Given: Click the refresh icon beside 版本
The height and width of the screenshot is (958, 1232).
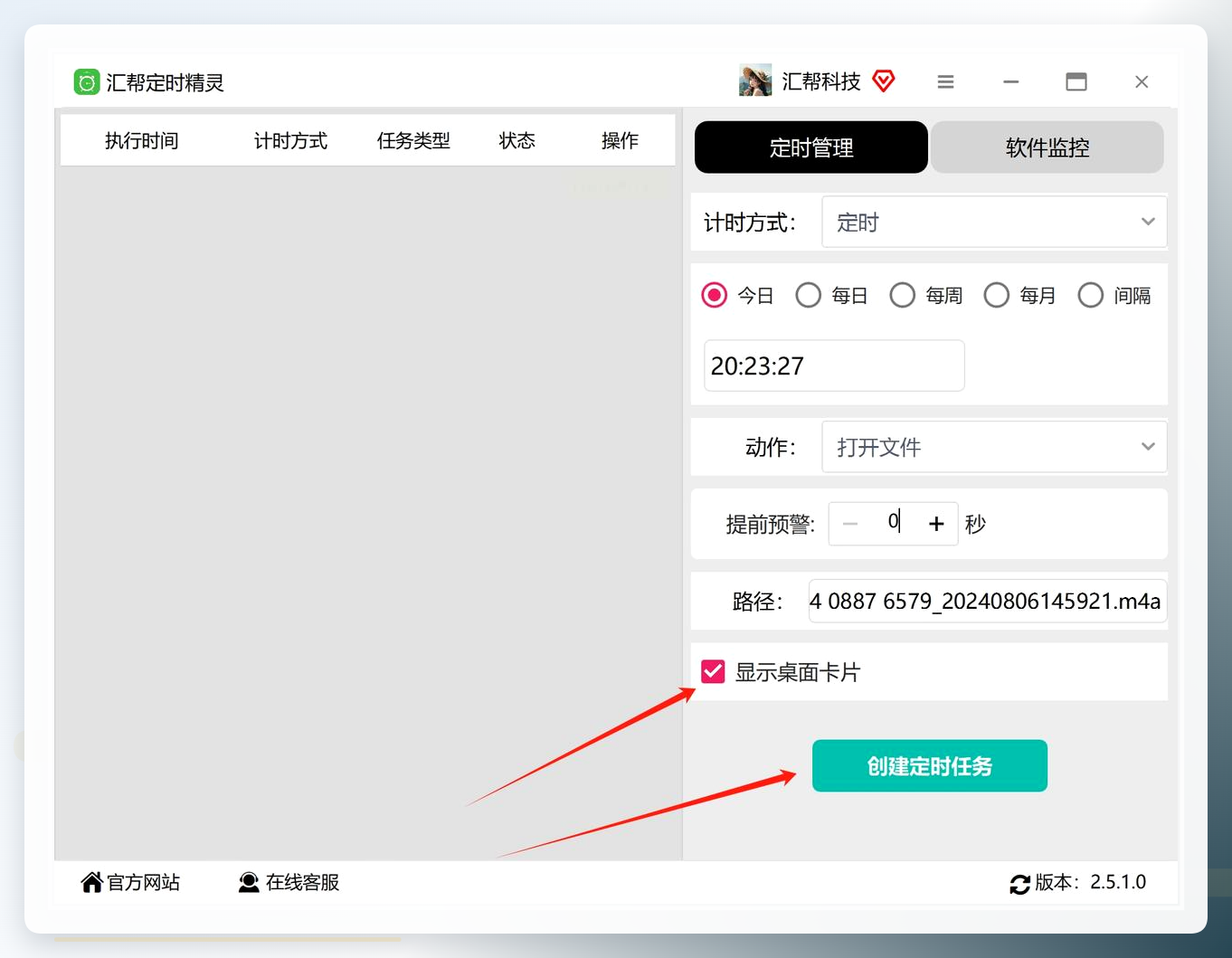Looking at the screenshot, I should click(x=1019, y=884).
